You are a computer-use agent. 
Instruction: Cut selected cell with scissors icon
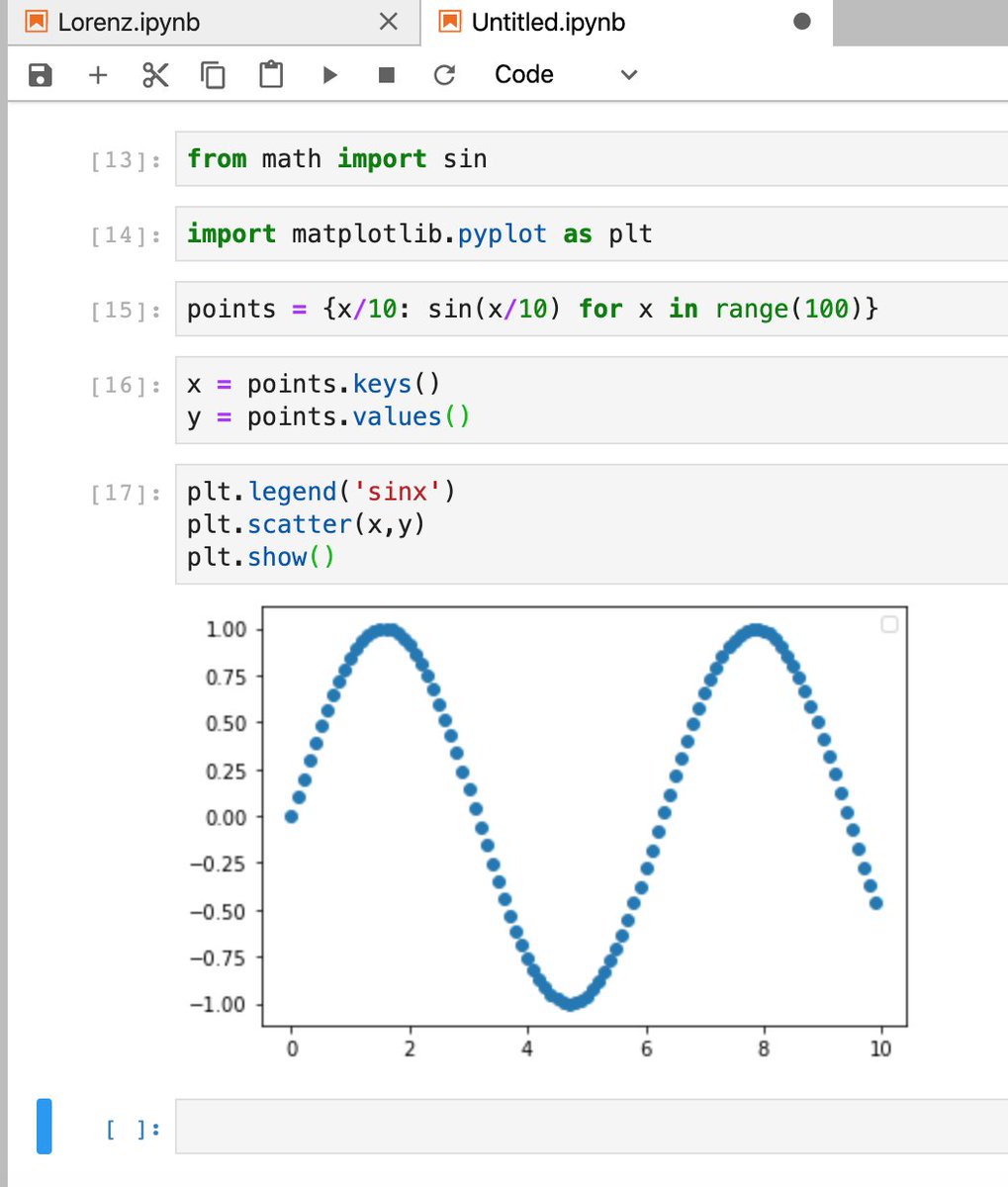click(x=155, y=75)
